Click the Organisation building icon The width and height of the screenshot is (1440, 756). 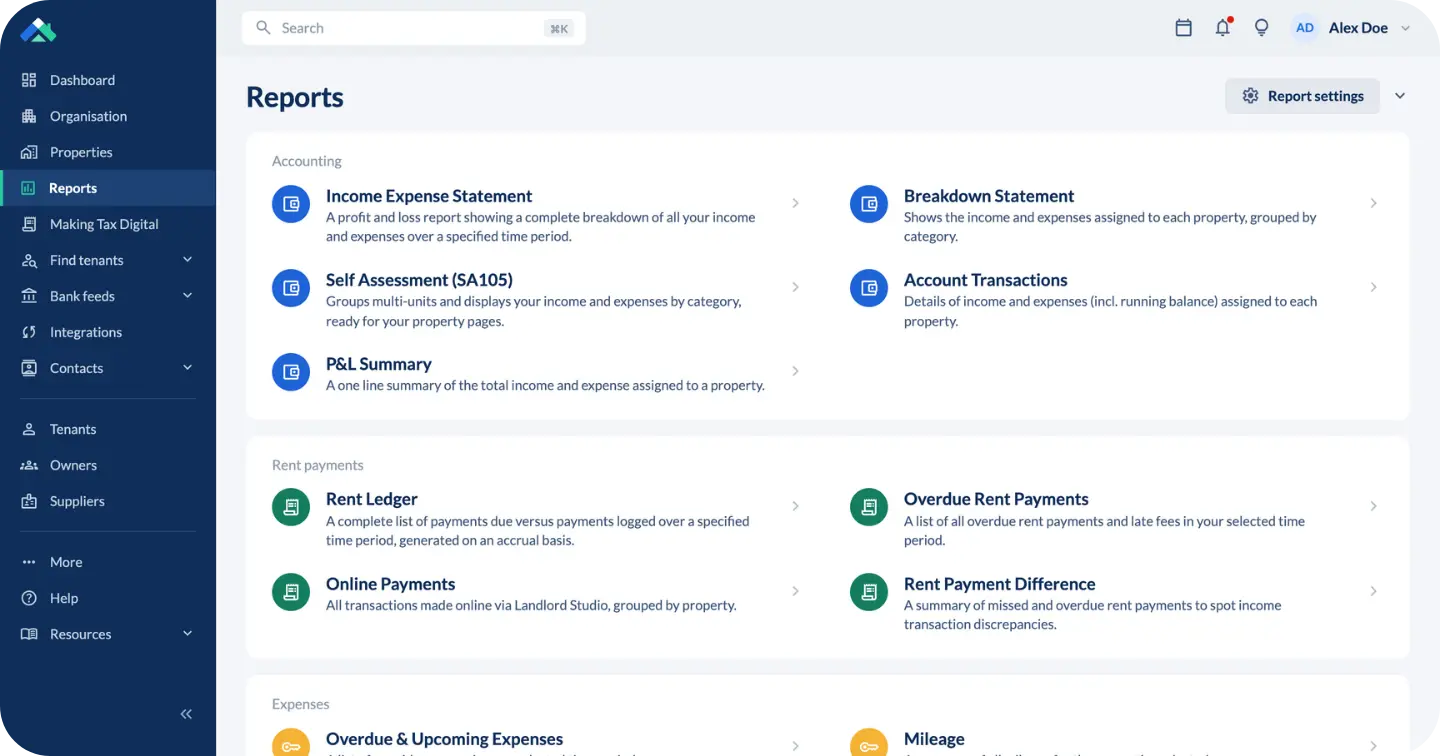[29, 116]
